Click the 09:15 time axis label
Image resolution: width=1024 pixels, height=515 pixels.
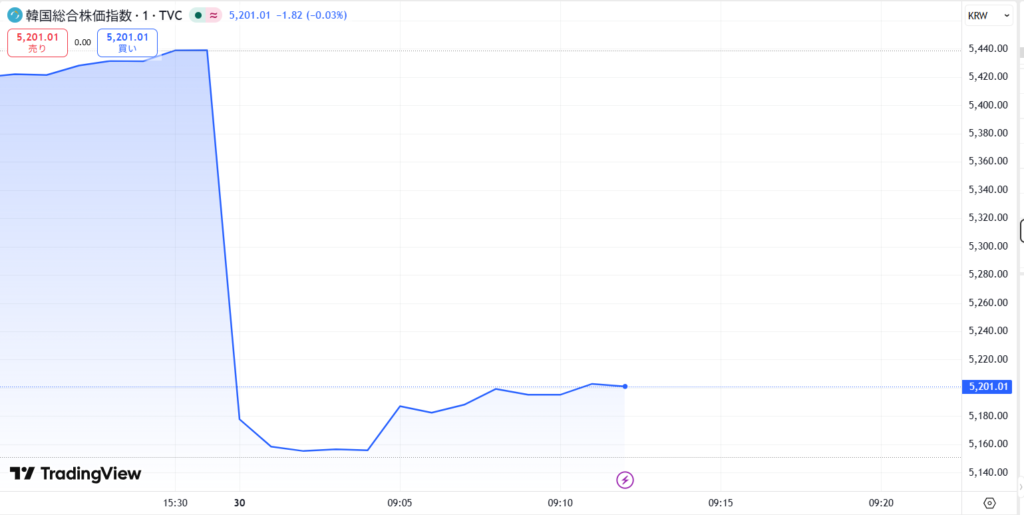pyautogui.click(x=720, y=502)
